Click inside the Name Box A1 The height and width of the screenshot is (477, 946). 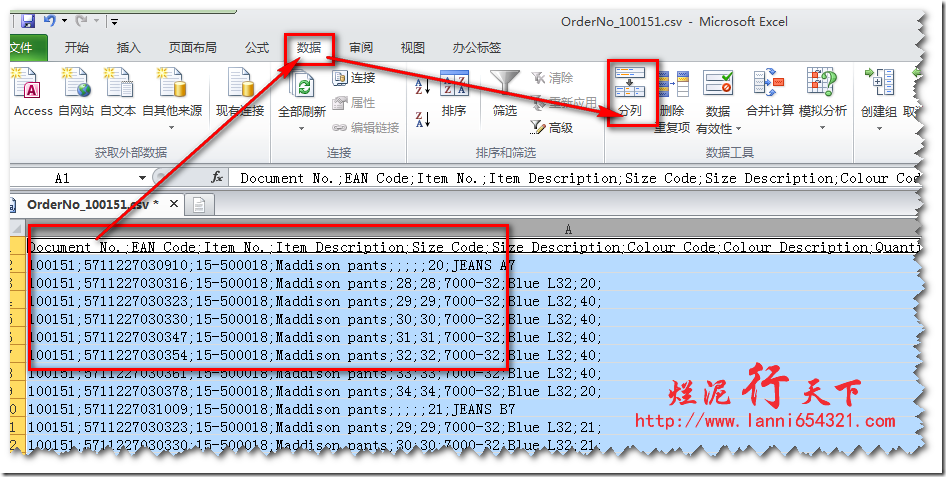pyautogui.click(x=62, y=178)
